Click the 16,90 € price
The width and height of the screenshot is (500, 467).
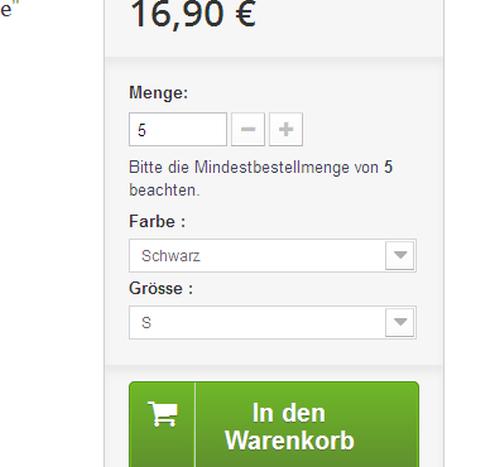click(x=193, y=14)
